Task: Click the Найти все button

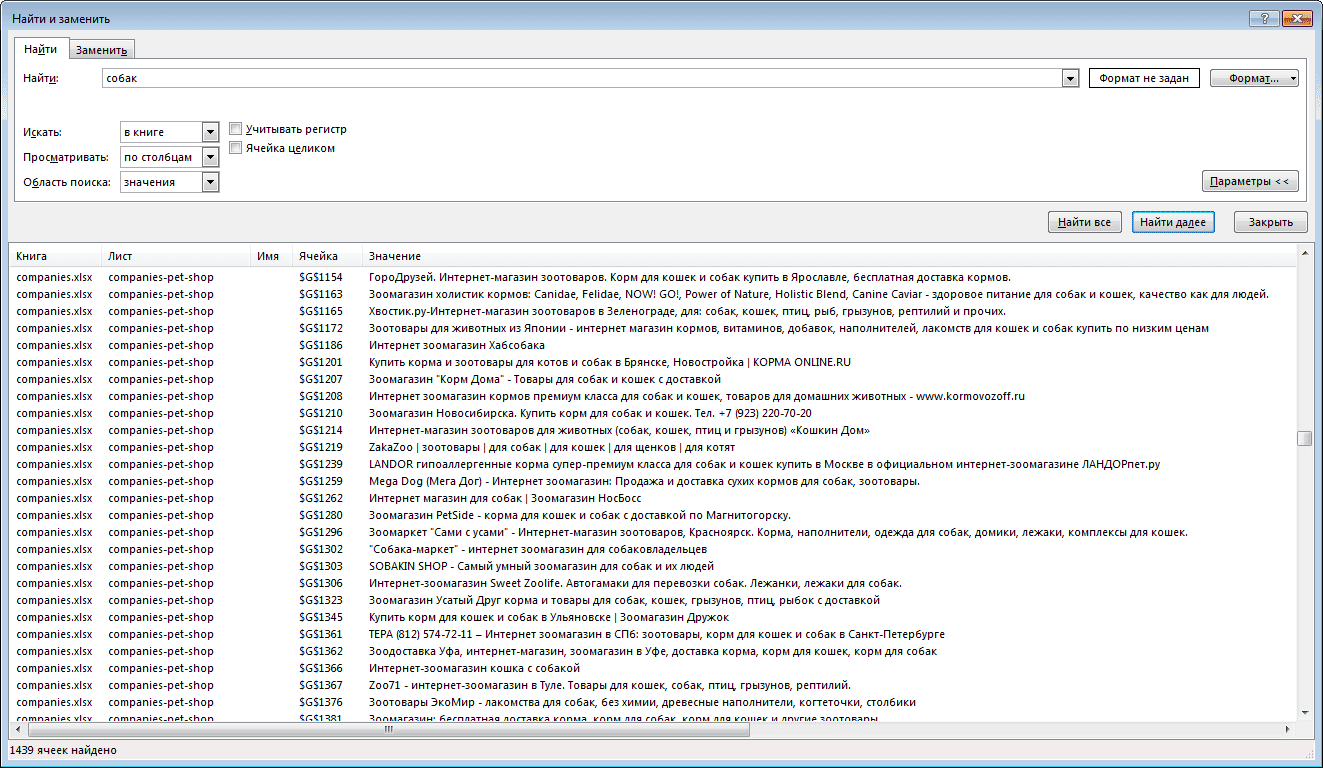Action: 1085,222
